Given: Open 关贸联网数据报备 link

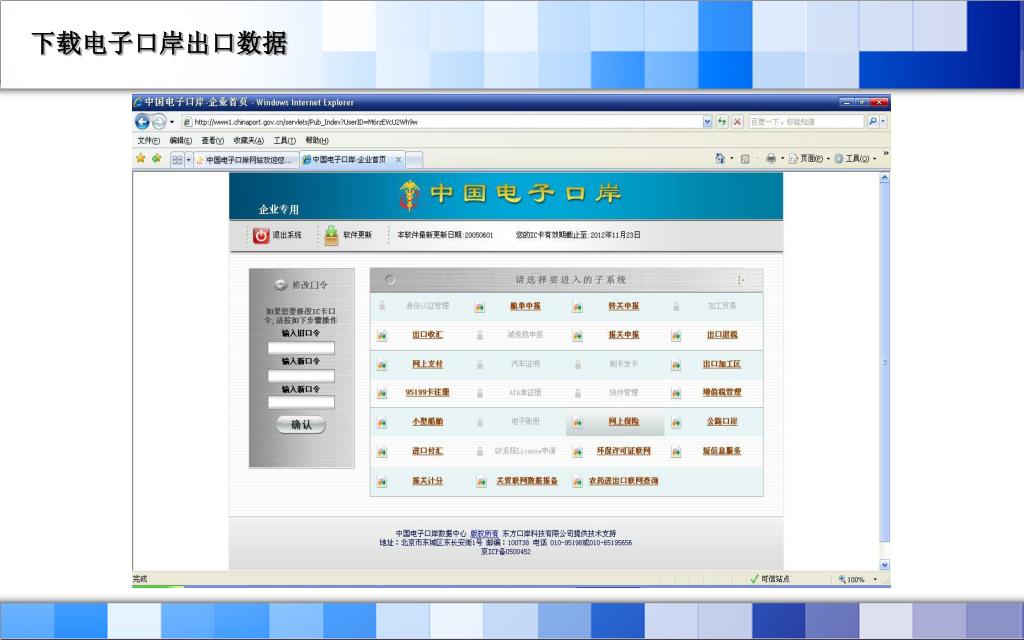Looking at the screenshot, I should 527,481.
